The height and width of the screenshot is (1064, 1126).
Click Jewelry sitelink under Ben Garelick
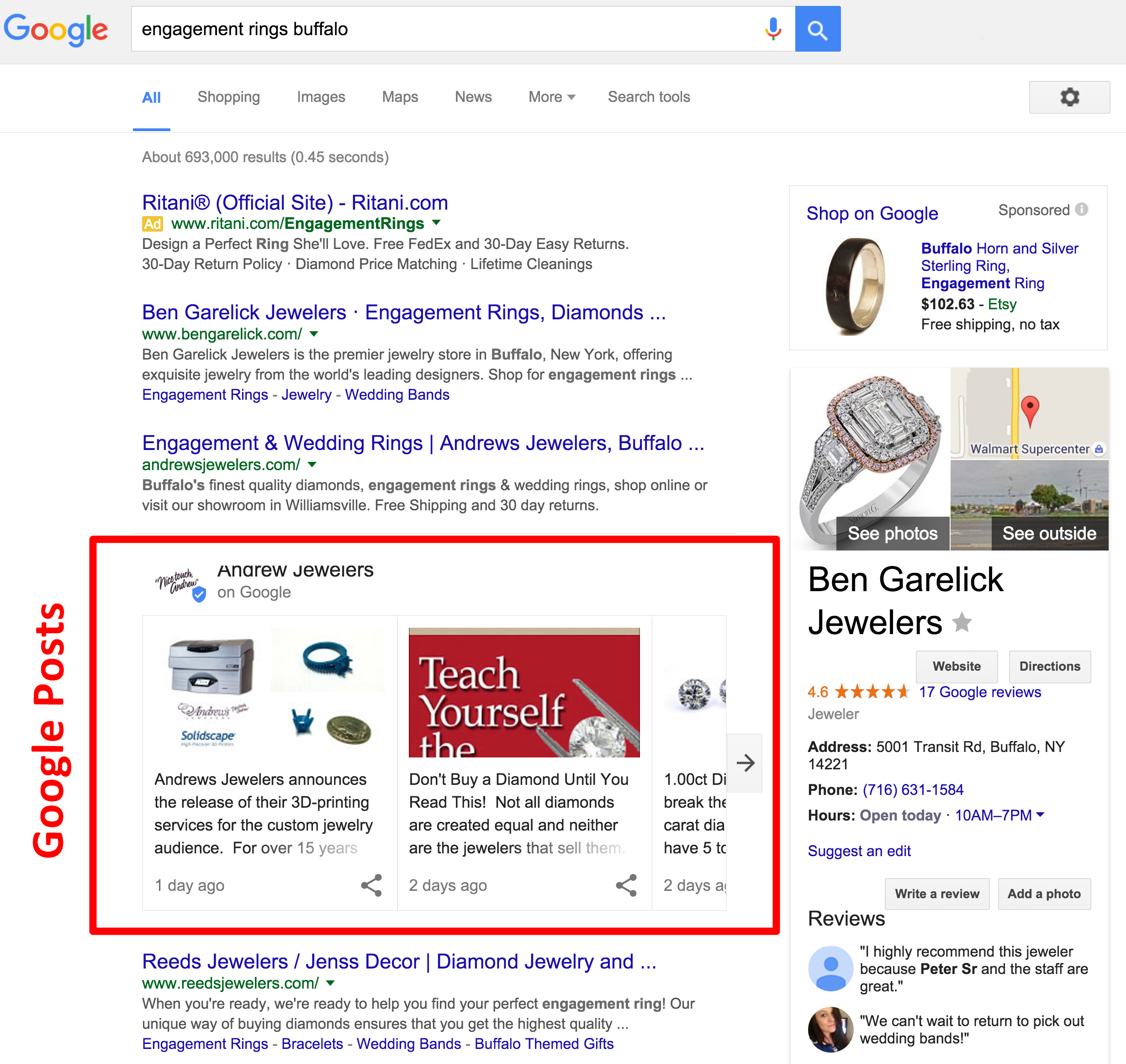point(306,395)
